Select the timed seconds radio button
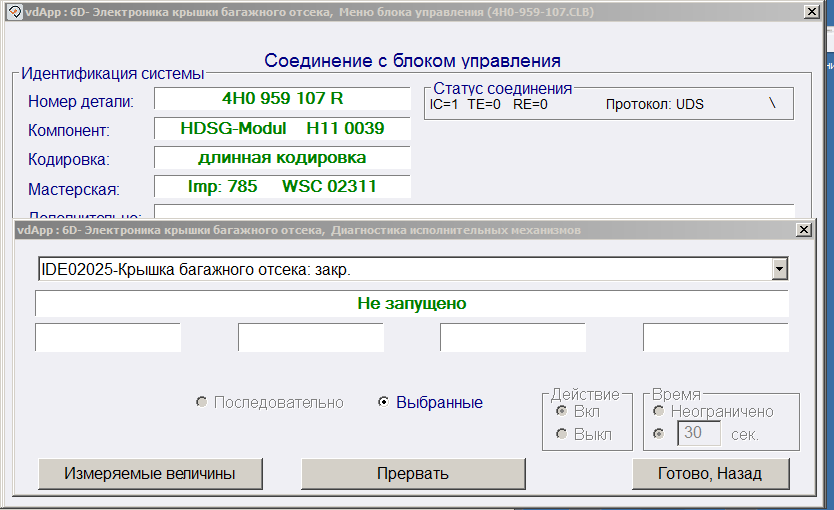This screenshot has height=510, width=834. [658, 434]
